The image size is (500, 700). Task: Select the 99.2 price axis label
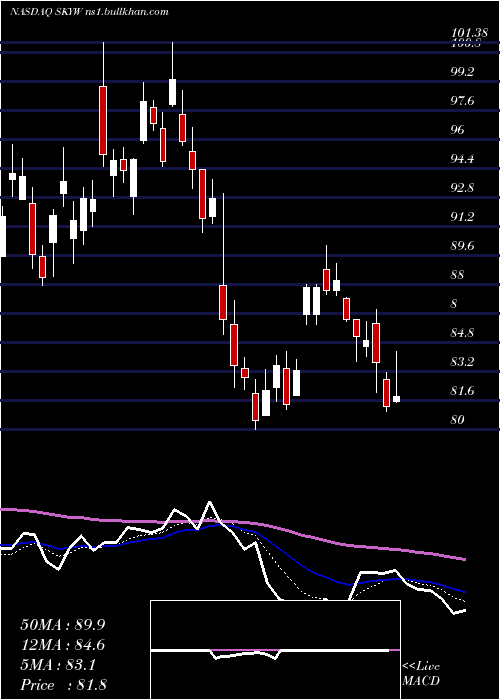pyautogui.click(x=463, y=71)
